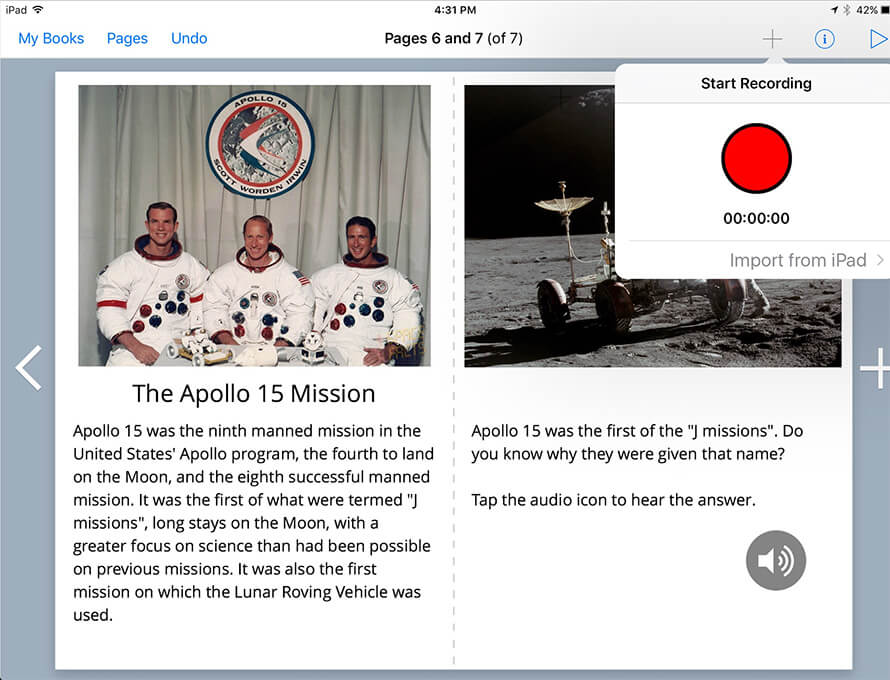Viewport: 890px width, 680px height.
Task: Add new content using the toolbar plus icon
Action: coord(772,38)
